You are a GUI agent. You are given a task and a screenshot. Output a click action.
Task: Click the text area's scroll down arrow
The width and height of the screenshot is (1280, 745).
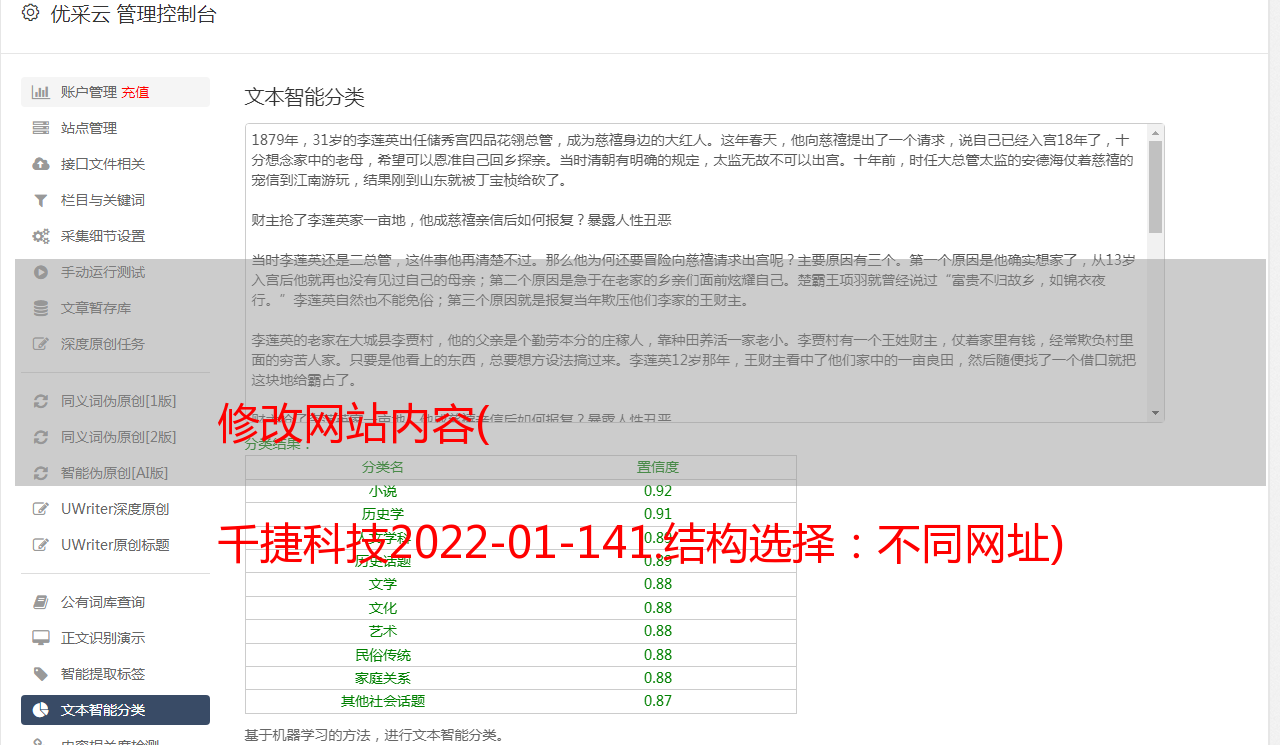[x=1156, y=413]
